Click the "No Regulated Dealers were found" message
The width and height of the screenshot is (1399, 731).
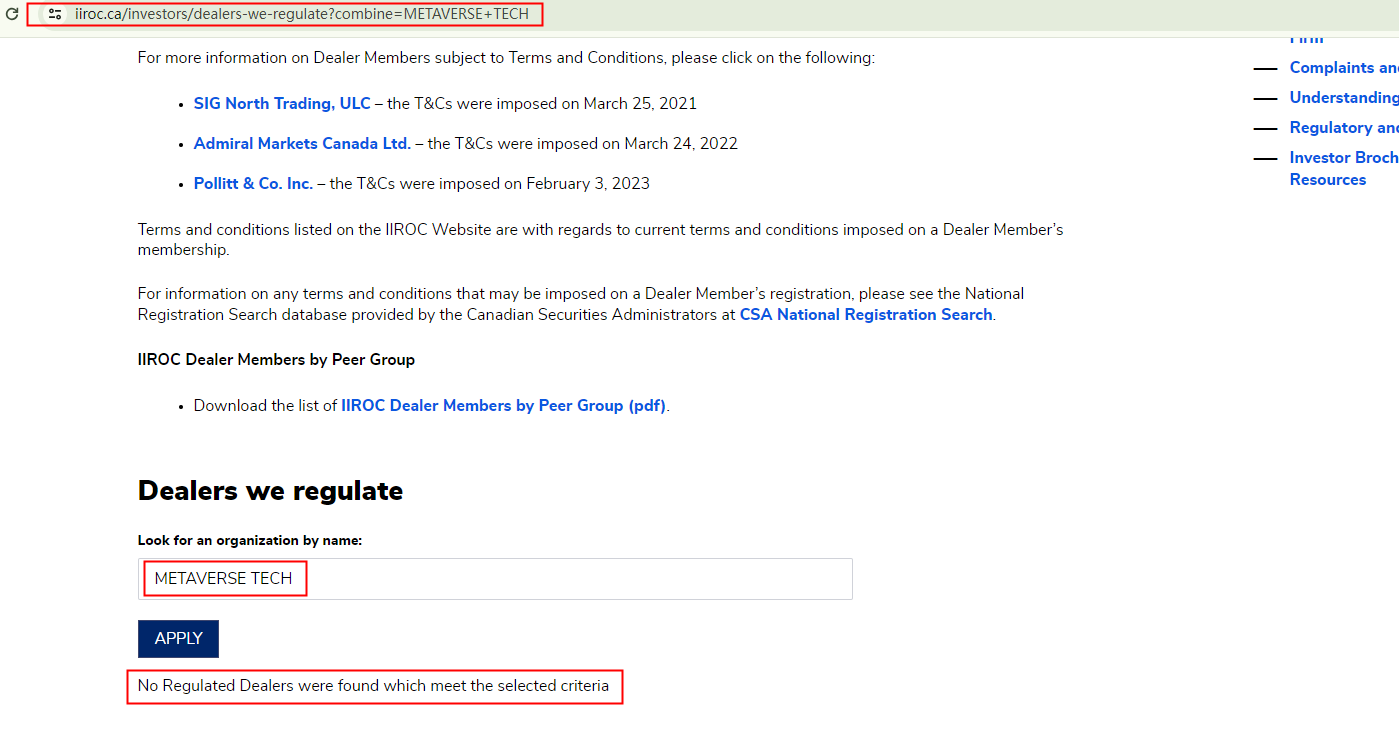click(373, 686)
